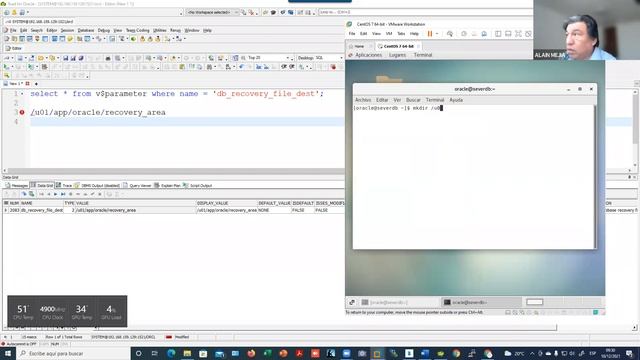Screen dimensions: 640x360
Task: Click the error marker on editor line 3
Action: point(22,112)
